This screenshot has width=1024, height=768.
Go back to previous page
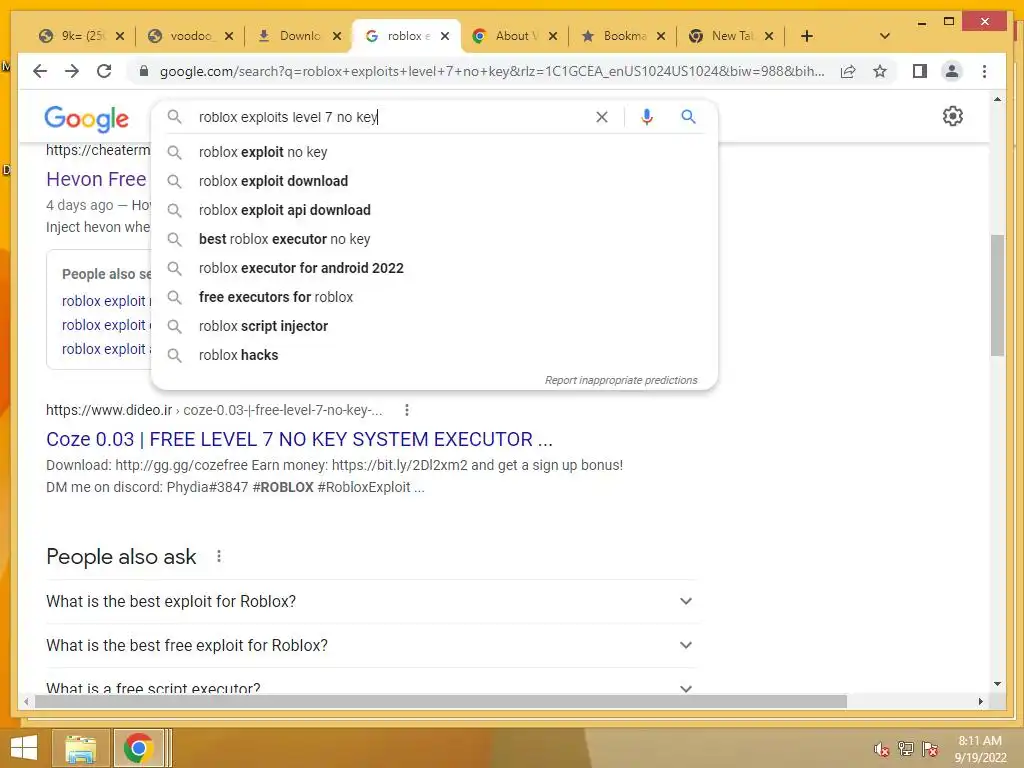point(40,71)
